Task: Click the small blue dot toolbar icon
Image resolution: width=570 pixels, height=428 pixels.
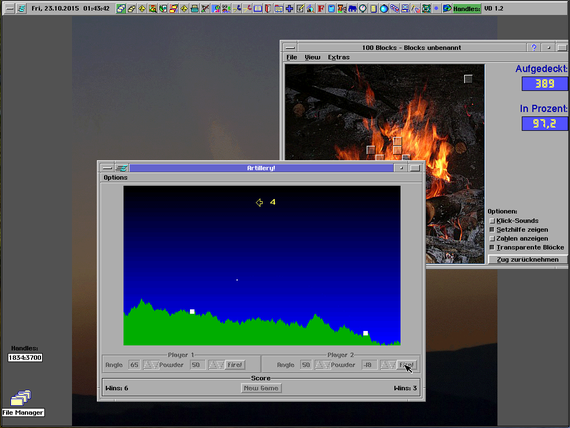Action: coord(436,8)
